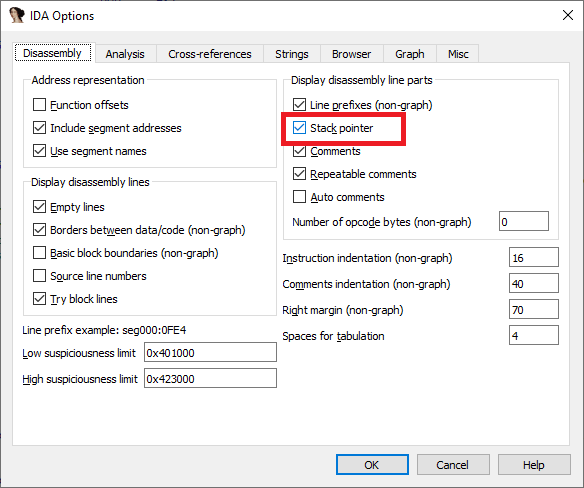
Task: Turn on Source line numbers
Action: (39, 276)
